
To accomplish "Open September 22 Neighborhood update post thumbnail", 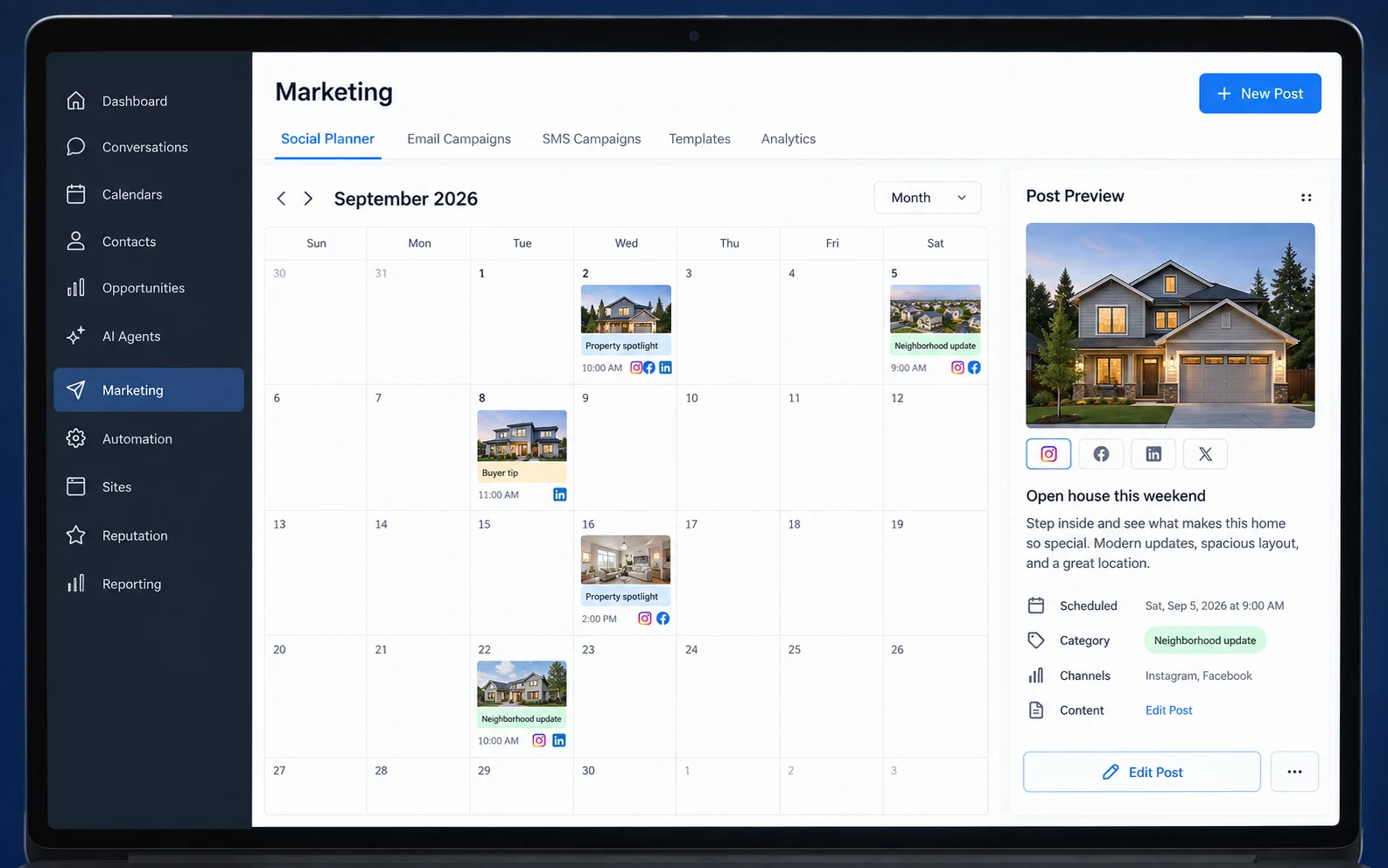I will click(x=522, y=683).
